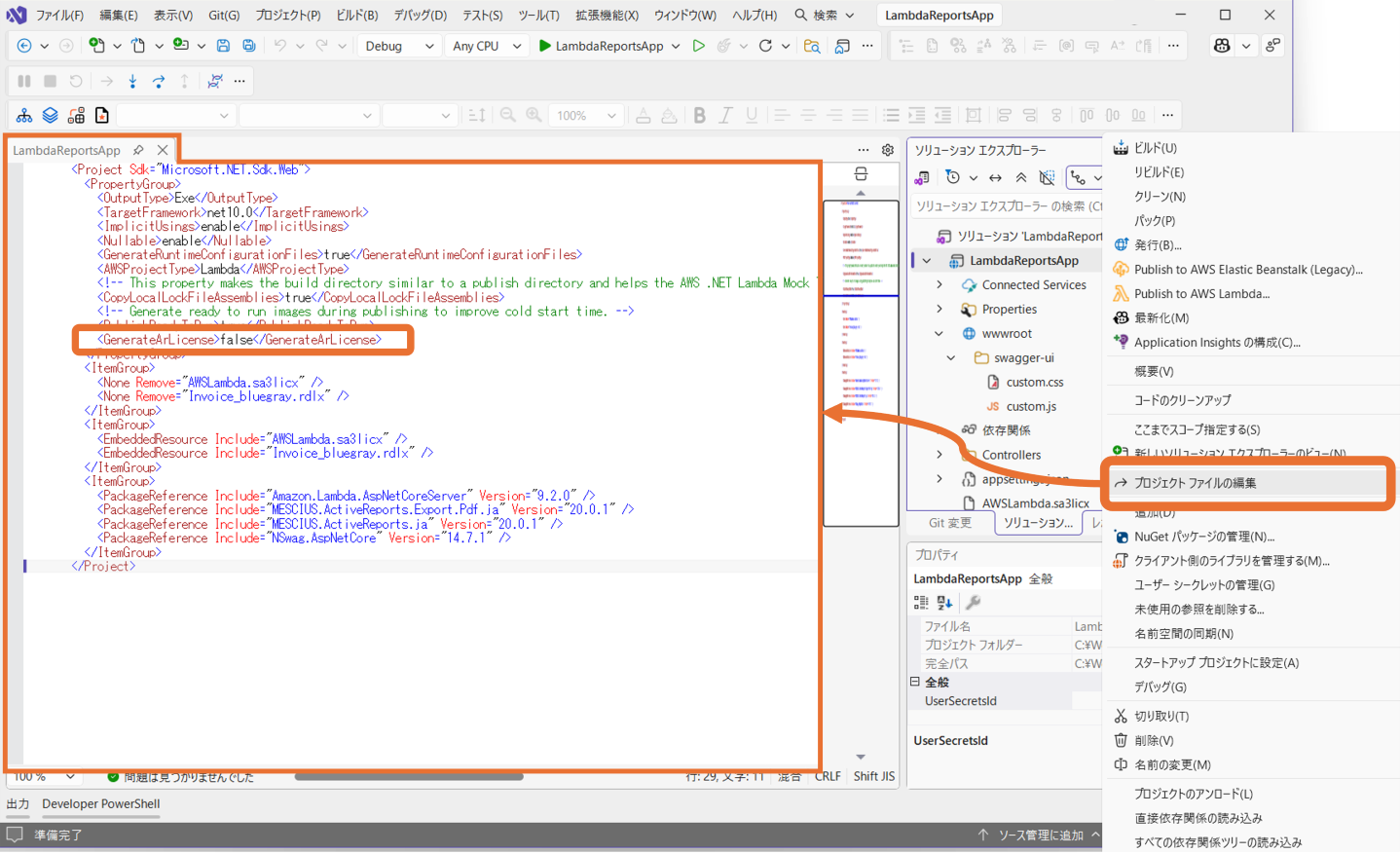Open the Debug configuration dropdown

[399, 46]
